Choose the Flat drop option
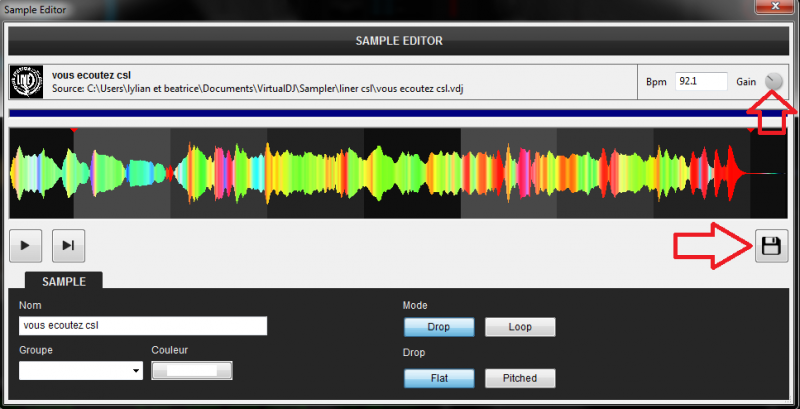This screenshot has height=409, width=800. click(438, 378)
